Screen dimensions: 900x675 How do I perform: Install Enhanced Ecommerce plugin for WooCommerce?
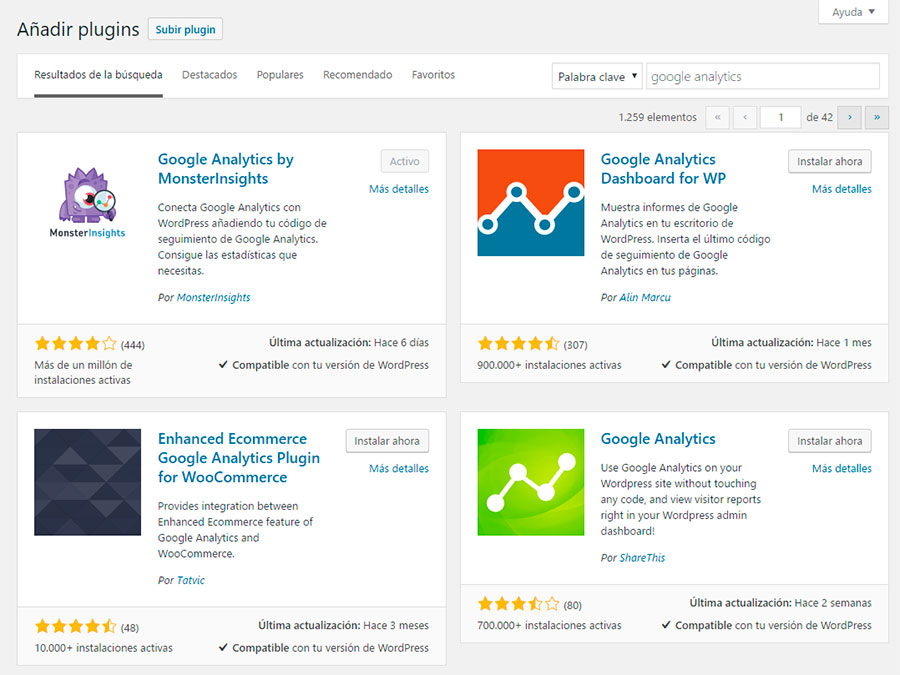tap(387, 440)
